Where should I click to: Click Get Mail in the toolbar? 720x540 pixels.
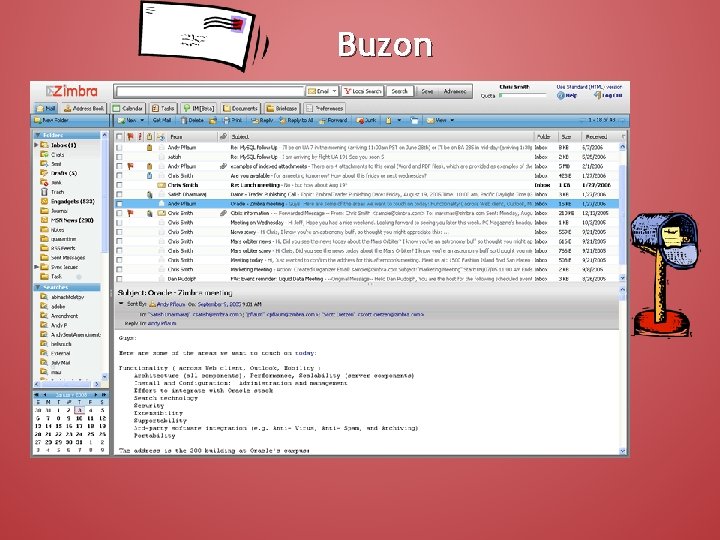162,120
